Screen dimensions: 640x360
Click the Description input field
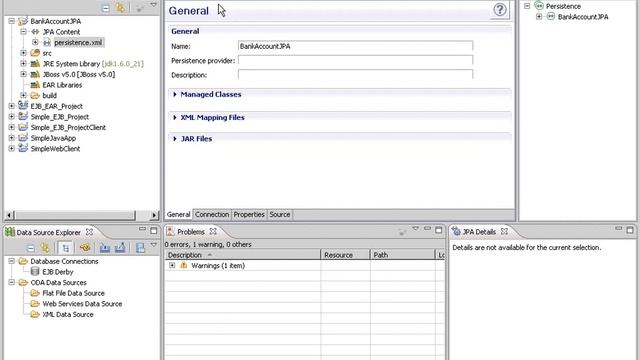(x=356, y=75)
